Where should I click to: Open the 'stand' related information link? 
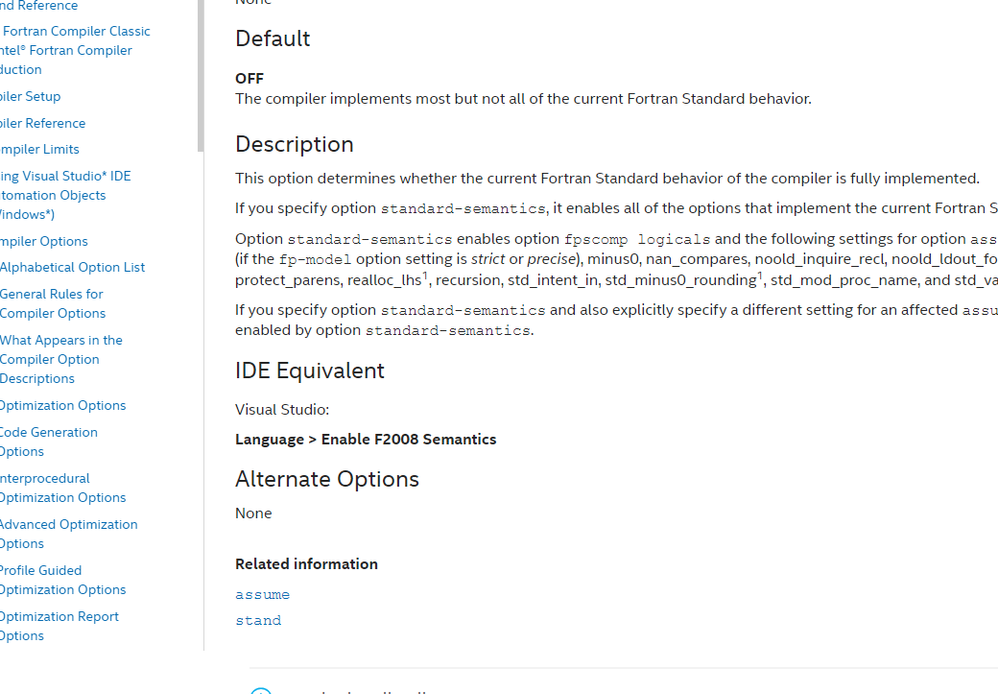tap(258, 621)
